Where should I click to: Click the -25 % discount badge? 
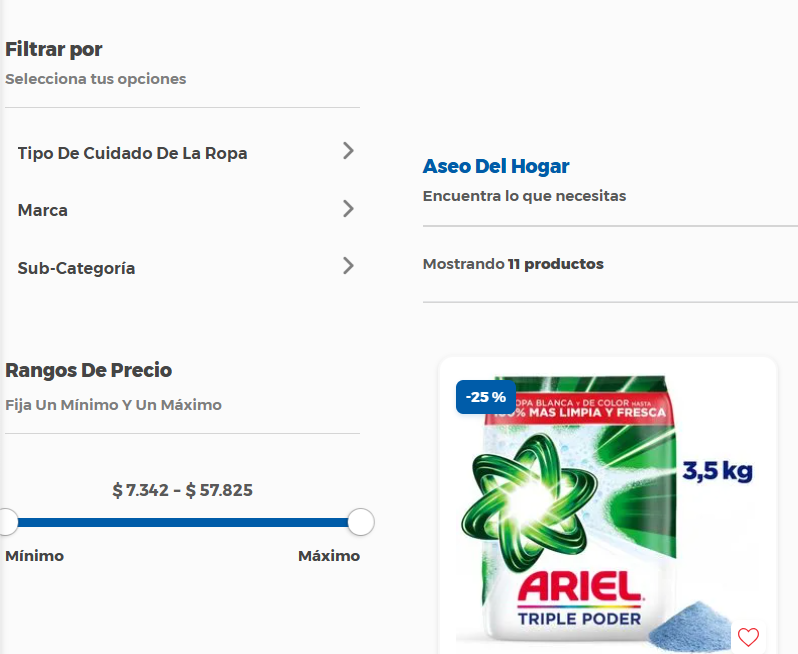(x=486, y=397)
